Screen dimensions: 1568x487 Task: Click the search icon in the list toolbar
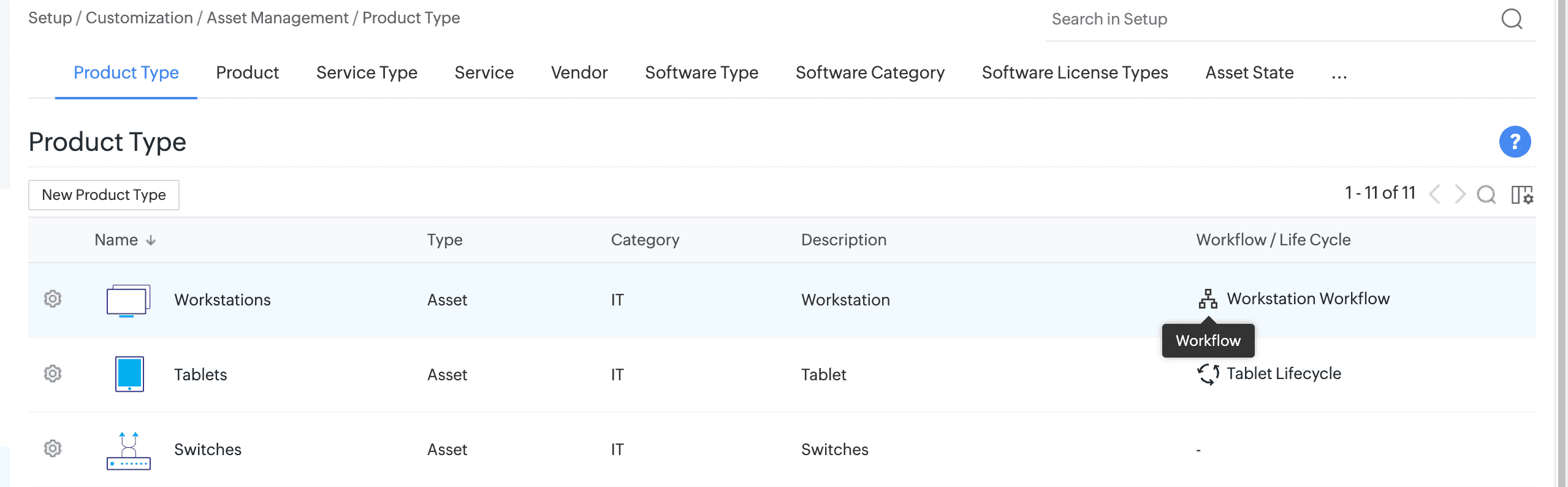[x=1486, y=195]
